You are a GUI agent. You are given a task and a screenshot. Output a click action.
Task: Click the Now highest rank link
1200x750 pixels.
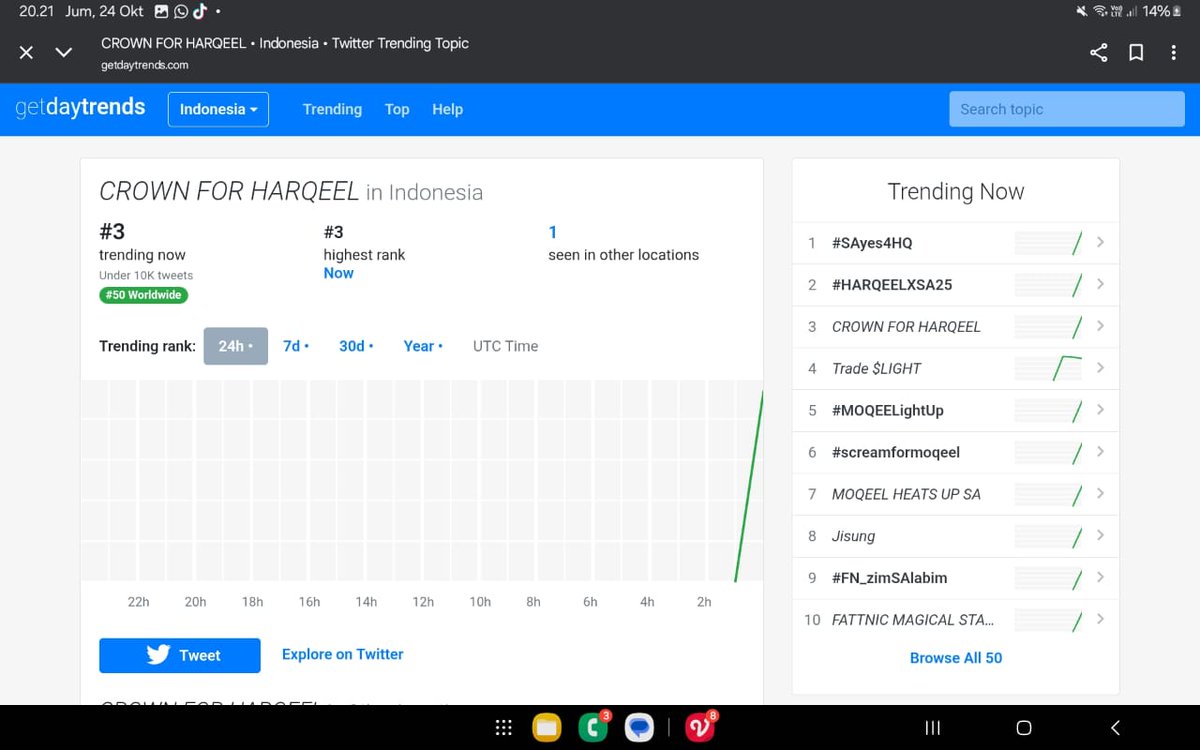(338, 273)
